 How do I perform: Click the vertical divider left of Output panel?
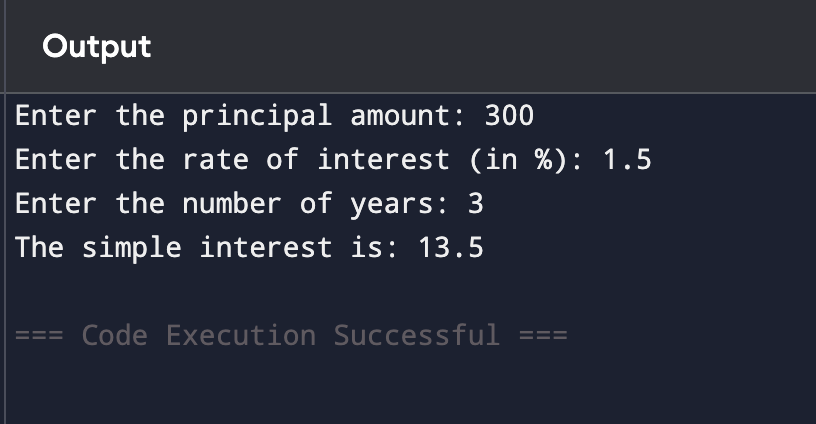click(x=5, y=212)
